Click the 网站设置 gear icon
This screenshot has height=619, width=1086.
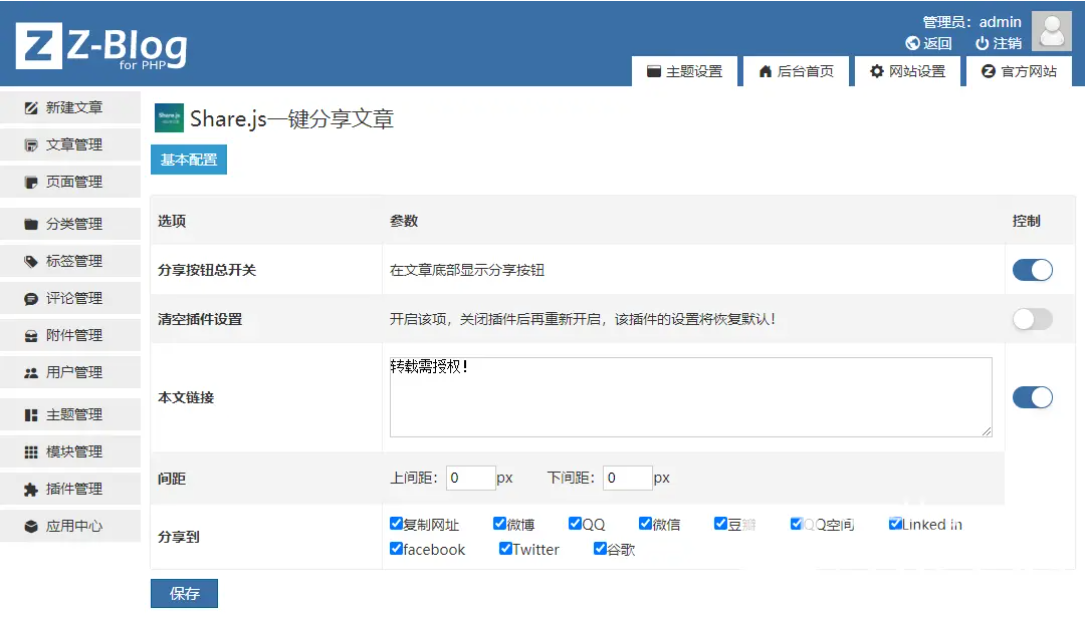[x=877, y=71]
